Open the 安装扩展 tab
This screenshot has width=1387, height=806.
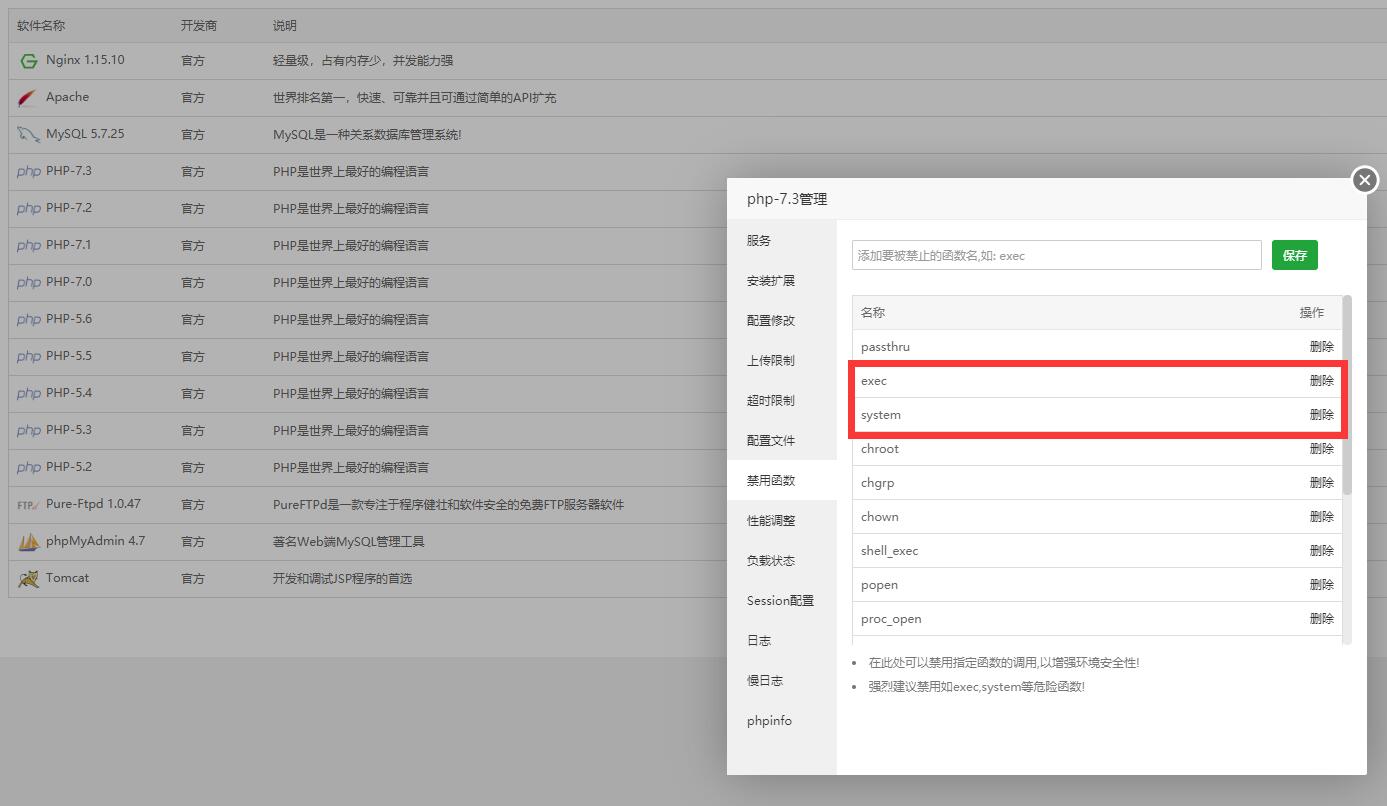(x=782, y=281)
